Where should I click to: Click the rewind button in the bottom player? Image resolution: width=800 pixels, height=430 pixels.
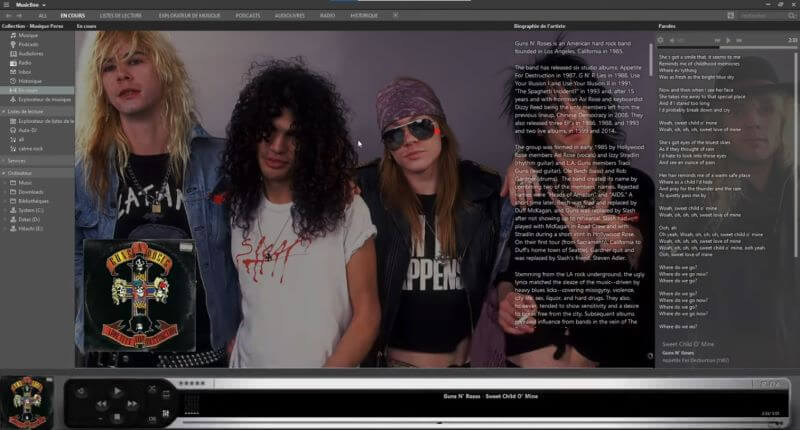pyautogui.click(x=102, y=404)
